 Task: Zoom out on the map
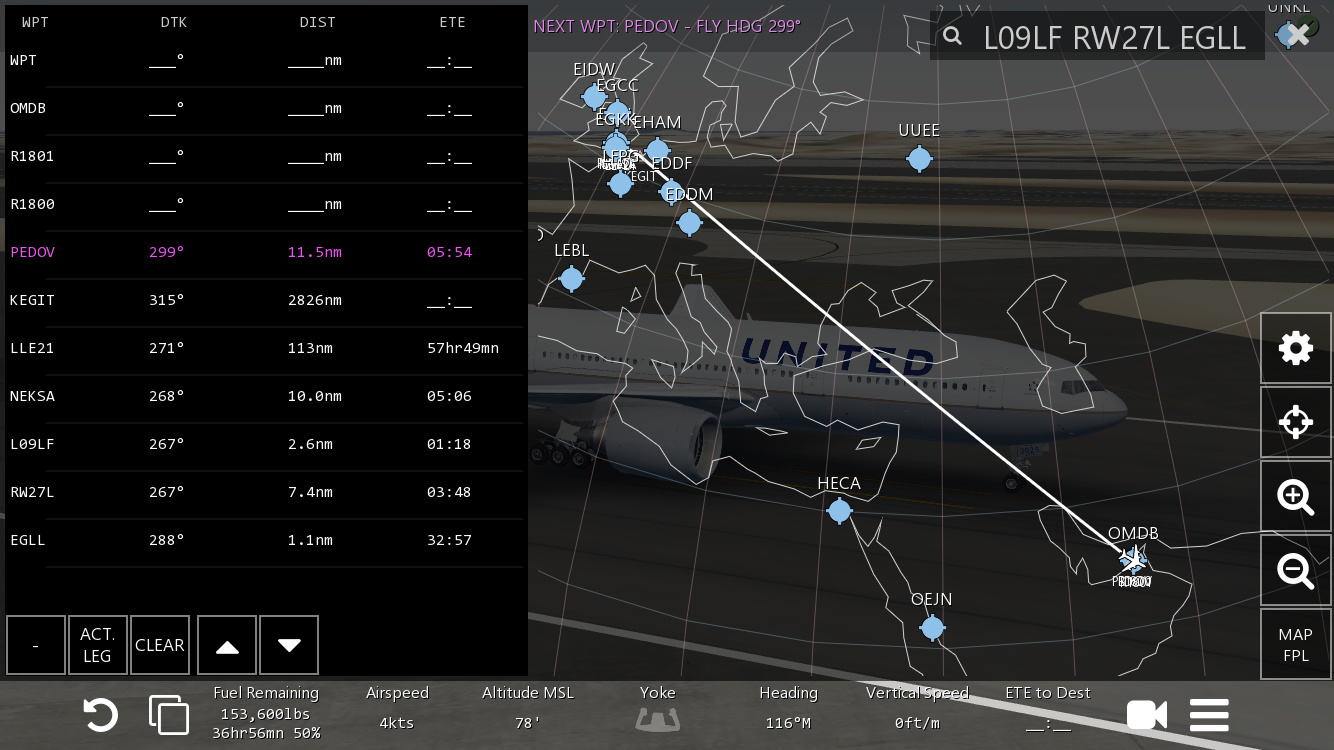tap(1296, 570)
